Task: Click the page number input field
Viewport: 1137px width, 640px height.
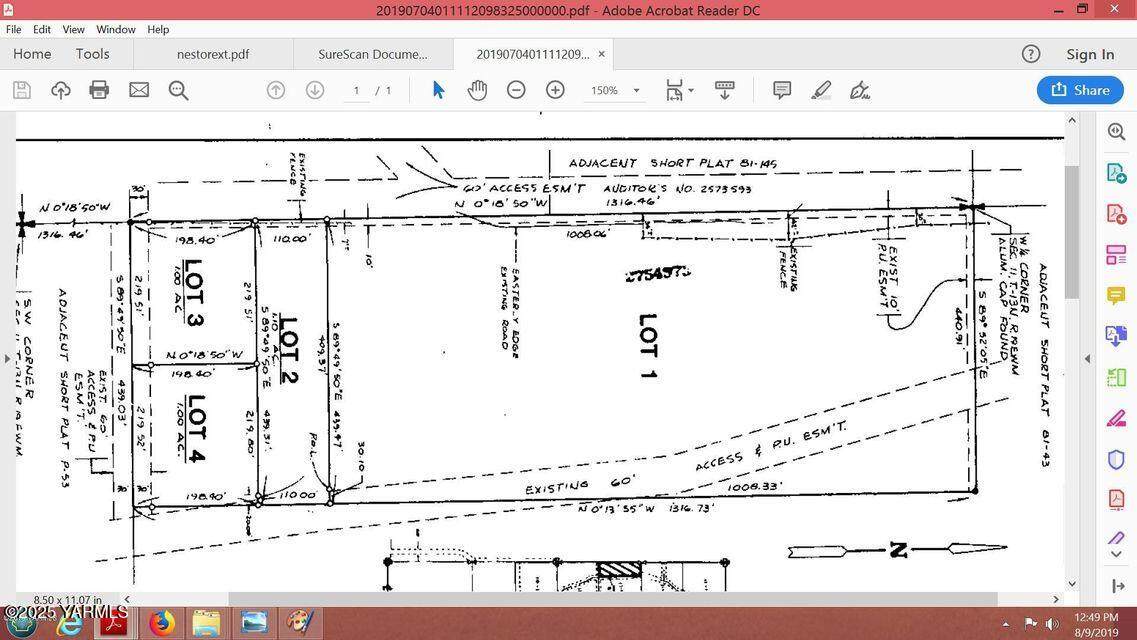Action: tap(356, 91)
